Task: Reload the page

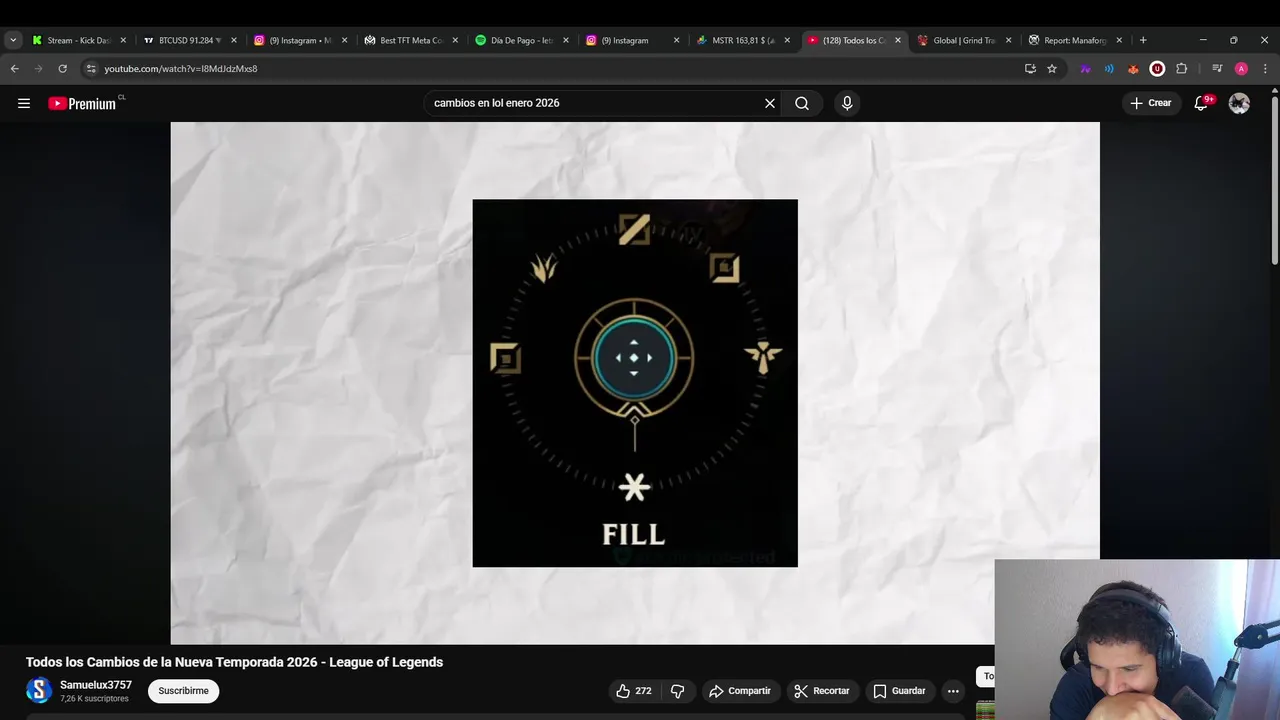Action: point(62,69)
